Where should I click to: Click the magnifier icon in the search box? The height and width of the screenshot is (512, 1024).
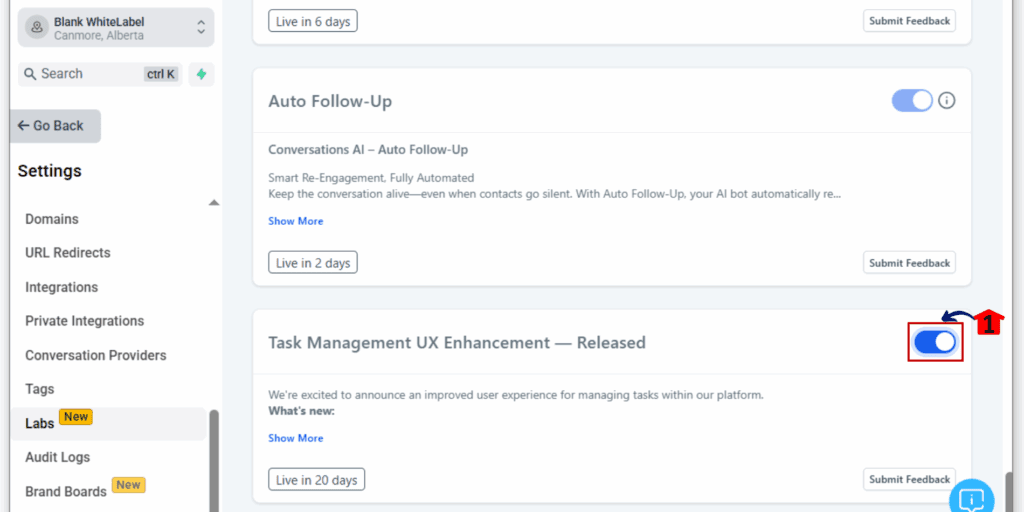pyautogui.click(x=29, y=74)
